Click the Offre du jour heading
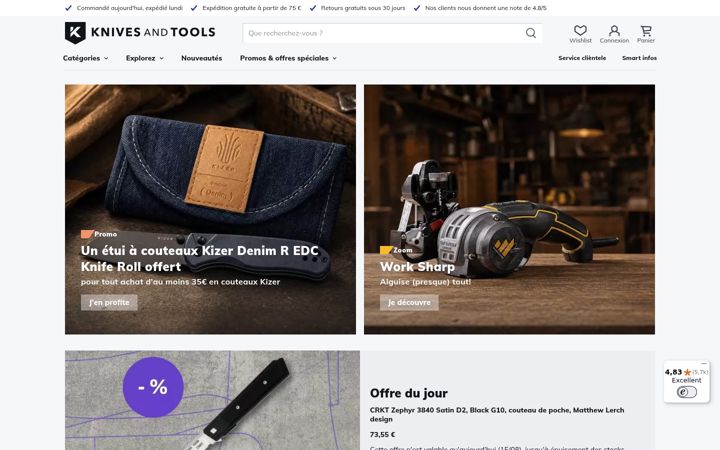 [409, 394]
